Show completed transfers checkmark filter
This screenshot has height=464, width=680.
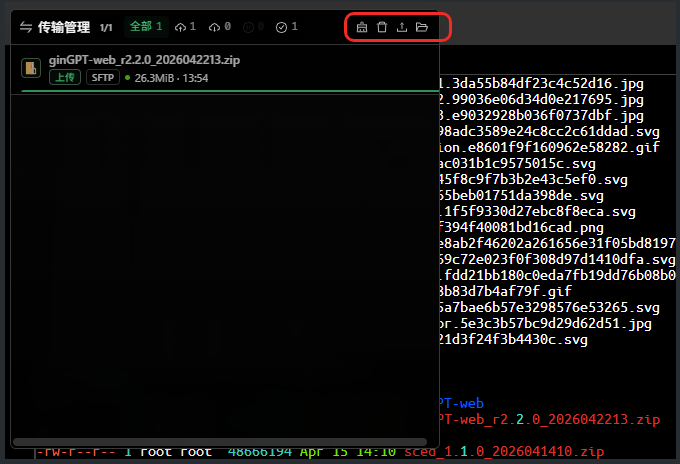pos(287,27)
